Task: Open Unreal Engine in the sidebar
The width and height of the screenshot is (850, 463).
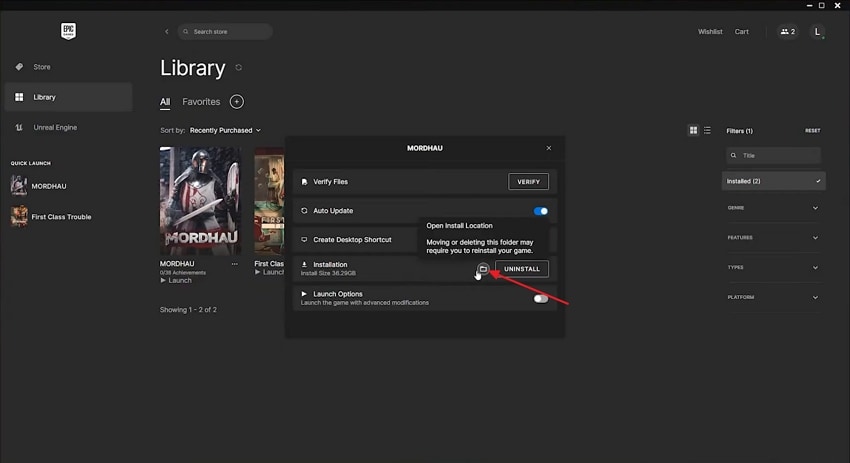Action: click(x=68, y=127)
